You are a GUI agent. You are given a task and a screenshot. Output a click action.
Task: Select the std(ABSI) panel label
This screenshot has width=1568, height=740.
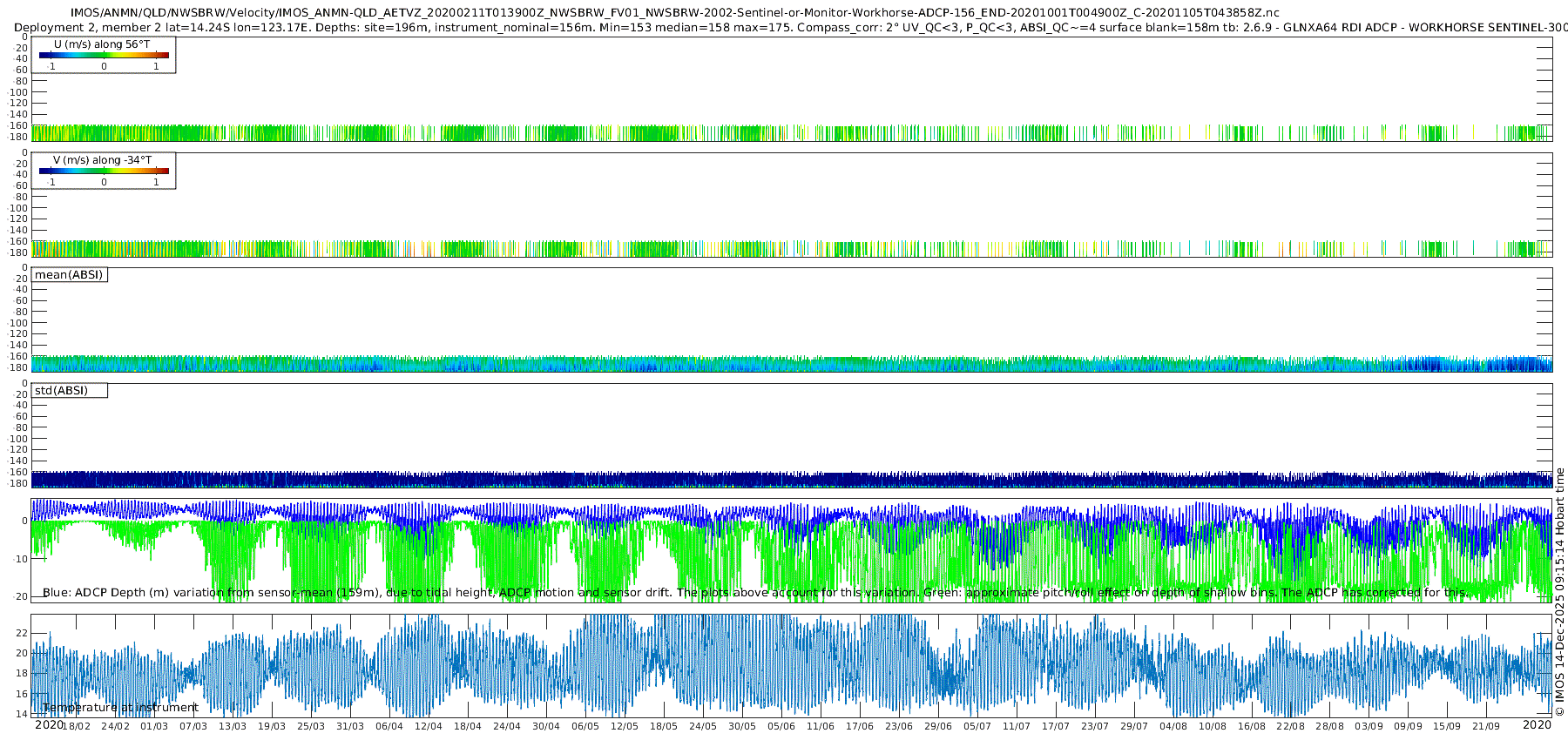click(x=69, y=390)
